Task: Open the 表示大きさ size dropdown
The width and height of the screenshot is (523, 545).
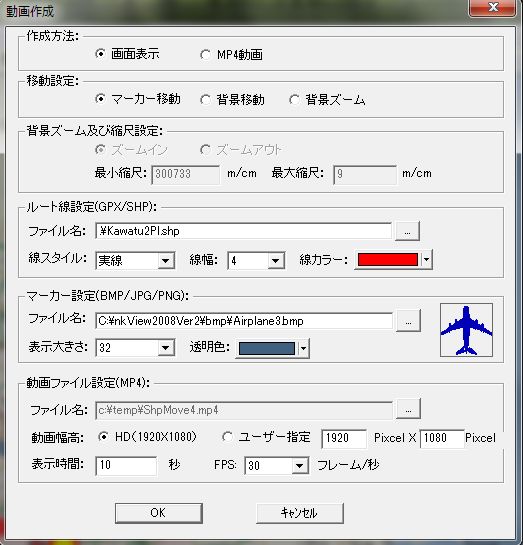Action: coord(135,347)
